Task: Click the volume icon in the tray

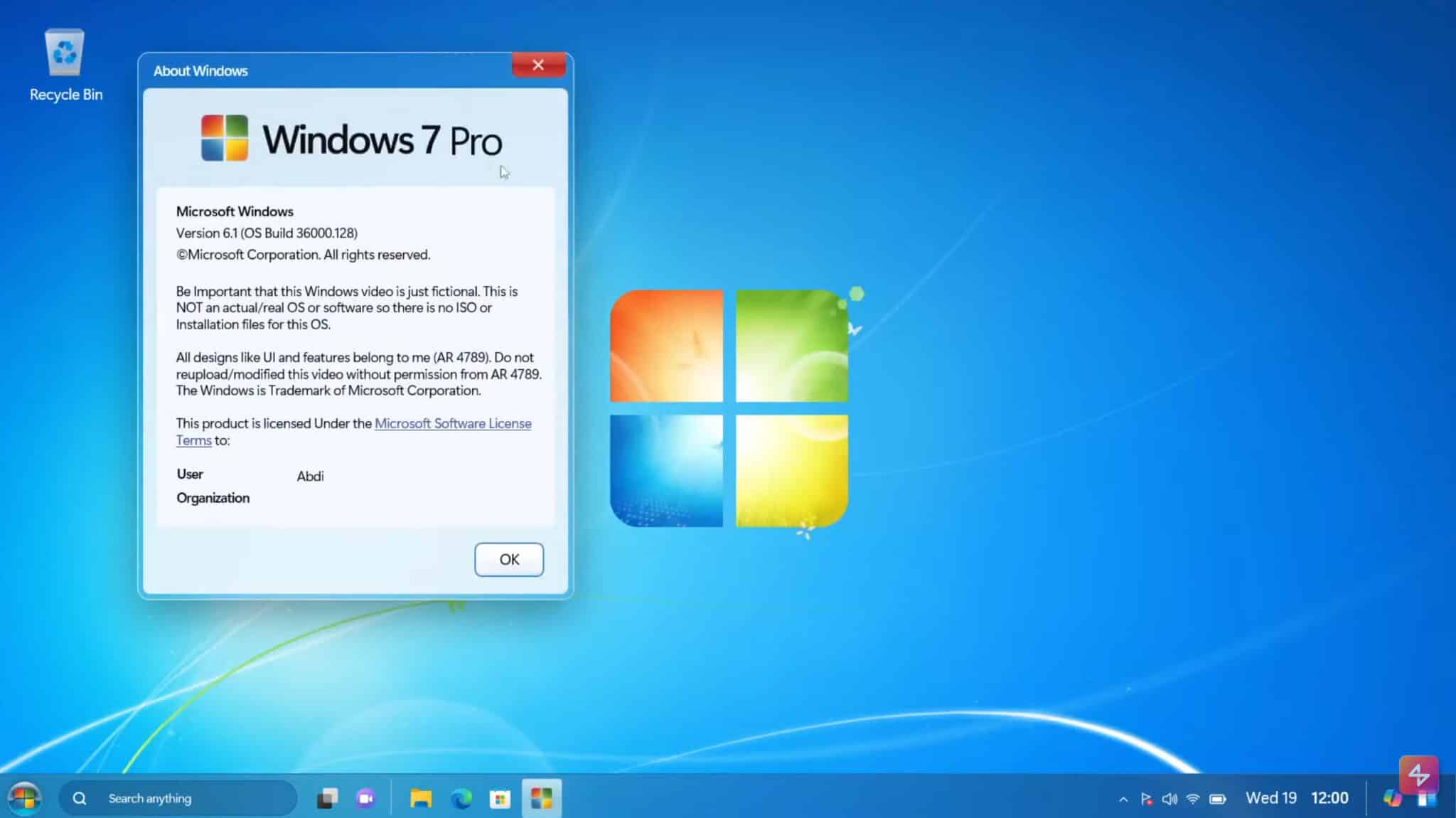Action: (1169, 798)
